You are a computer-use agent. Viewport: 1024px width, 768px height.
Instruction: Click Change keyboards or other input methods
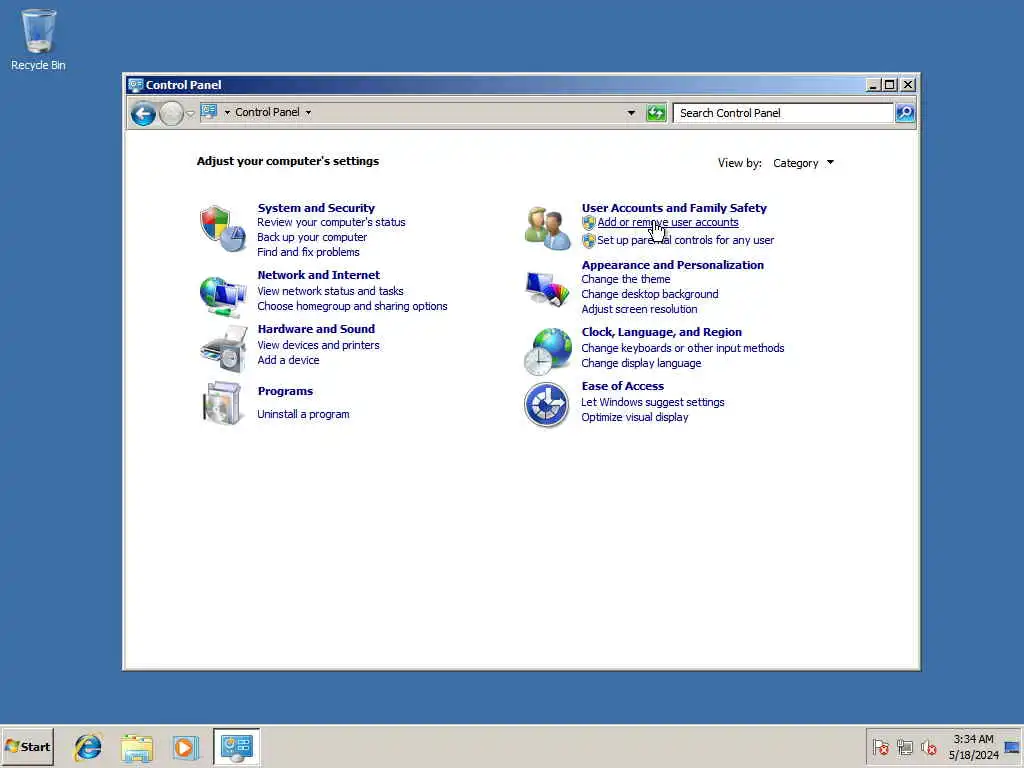click(x=682, y=349)
